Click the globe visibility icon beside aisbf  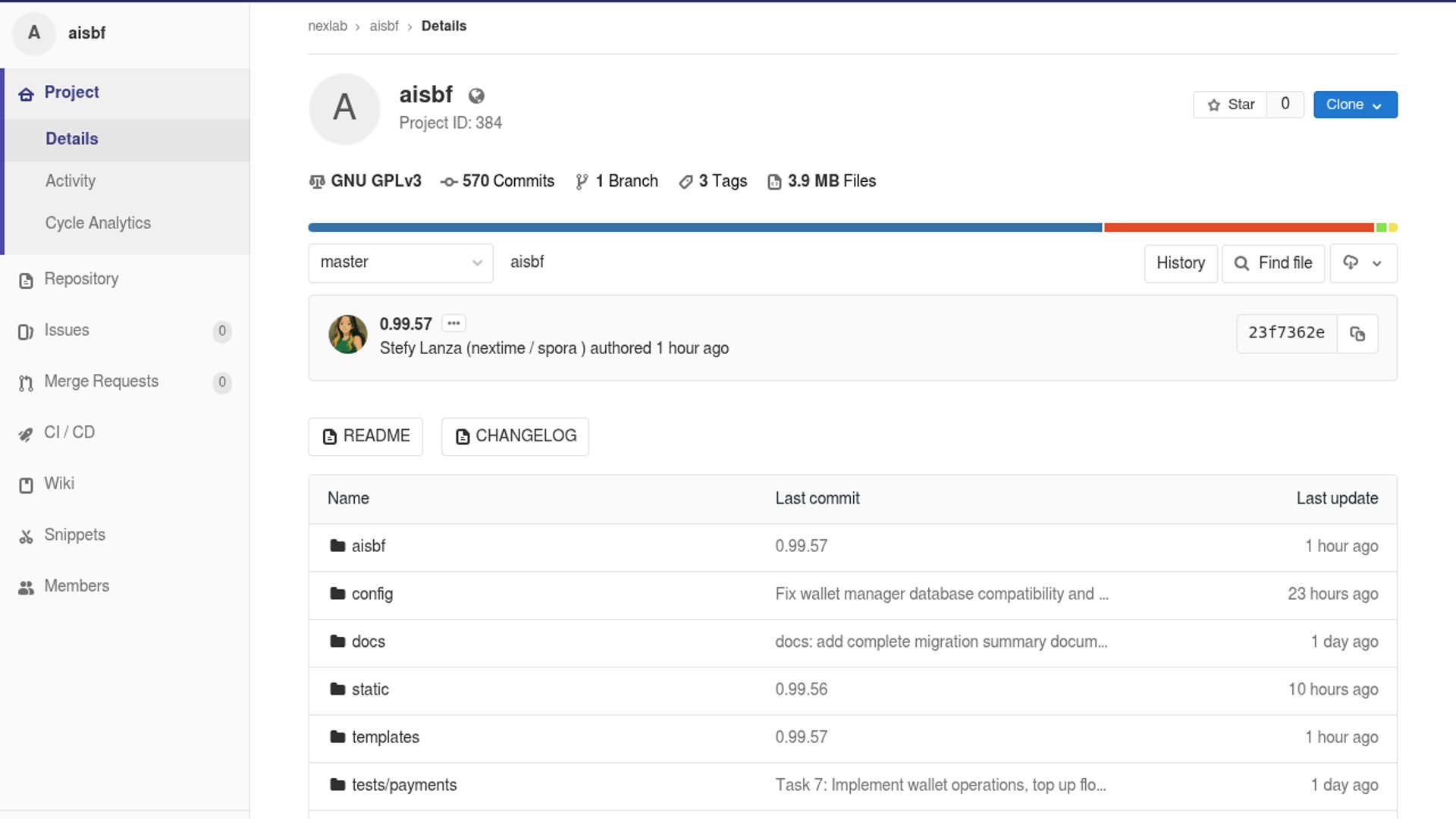point(476,96)
